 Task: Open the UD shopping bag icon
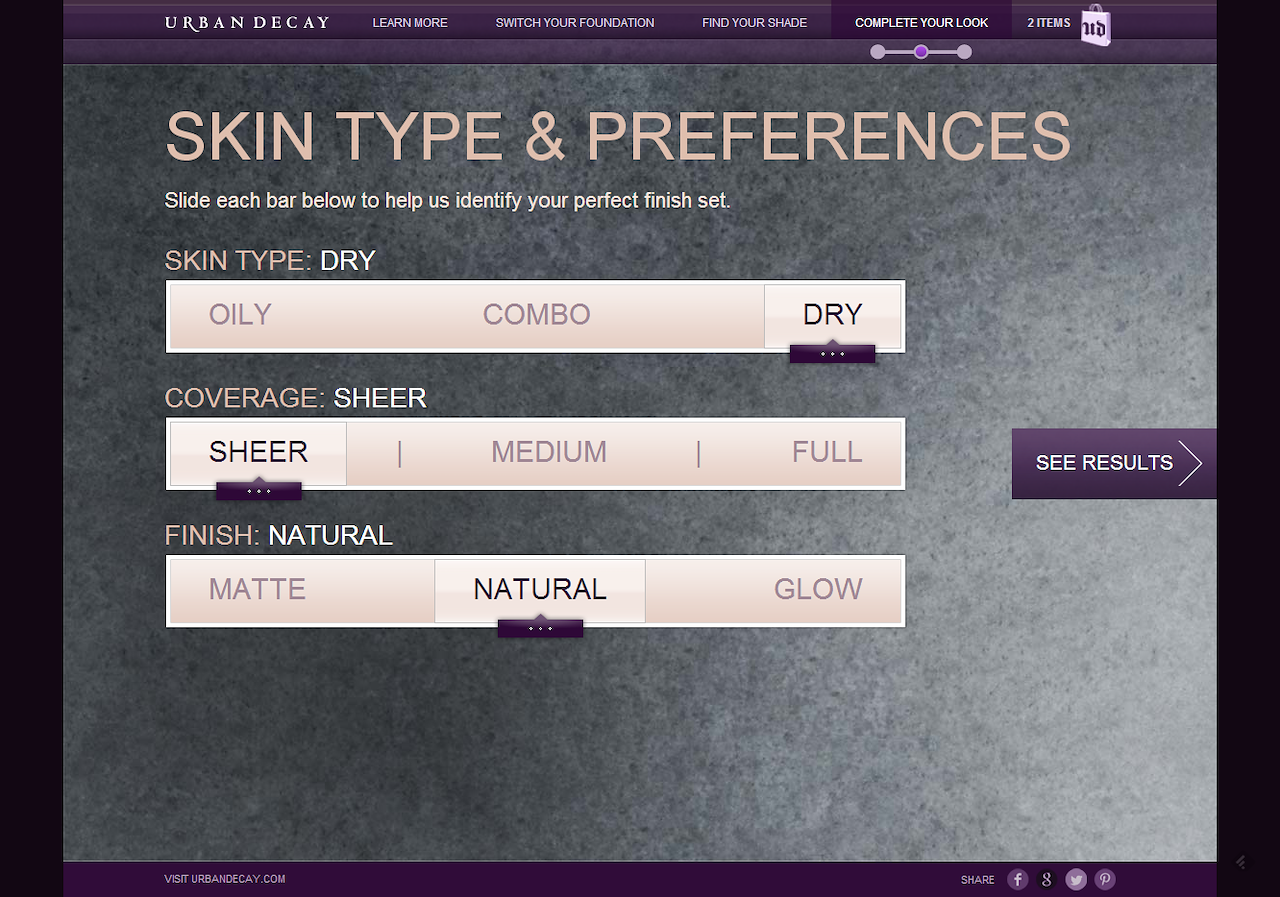pos(1095,26)
